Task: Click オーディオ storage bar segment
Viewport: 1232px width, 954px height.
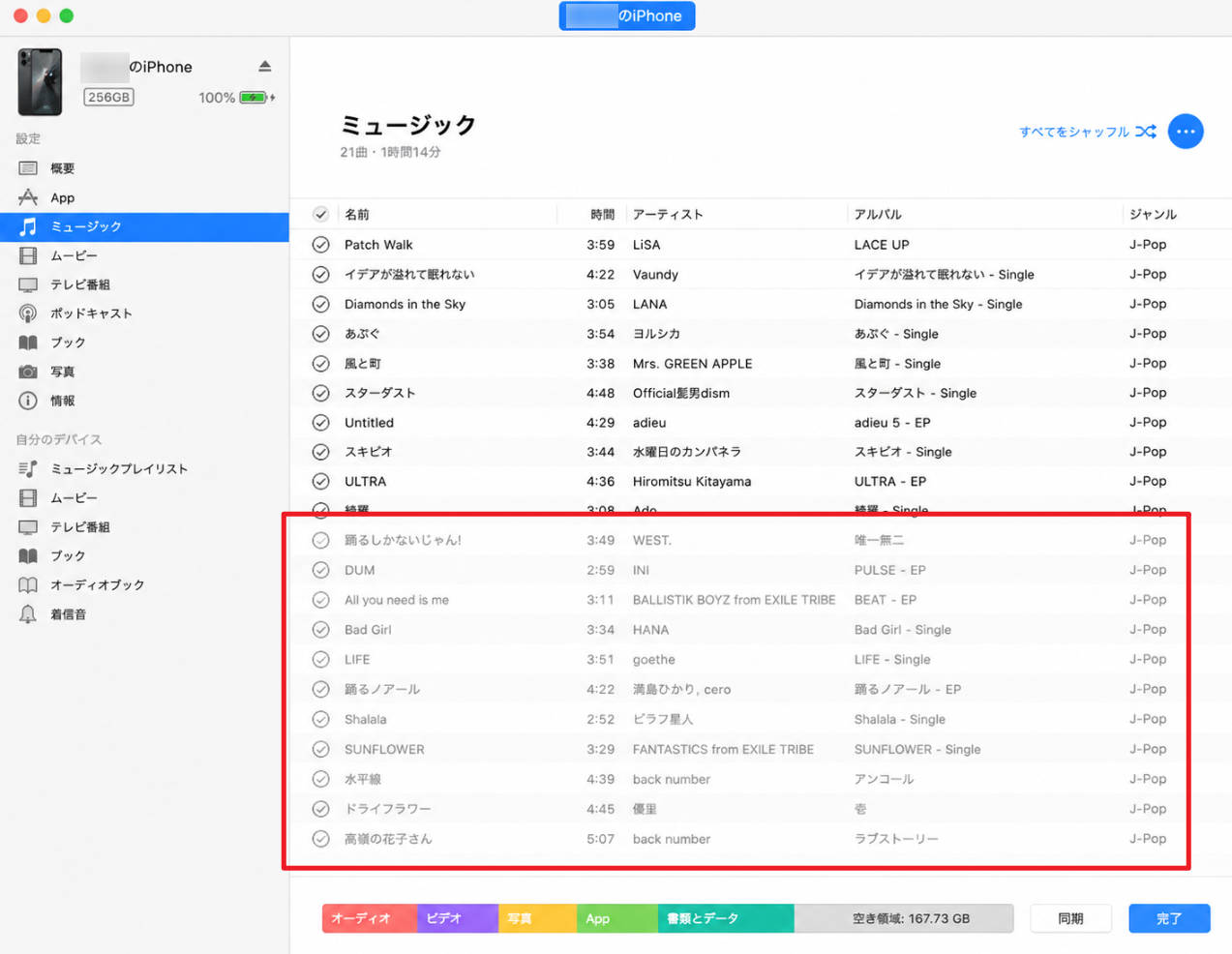Action: pyautogui.click(x=370, y=918)
